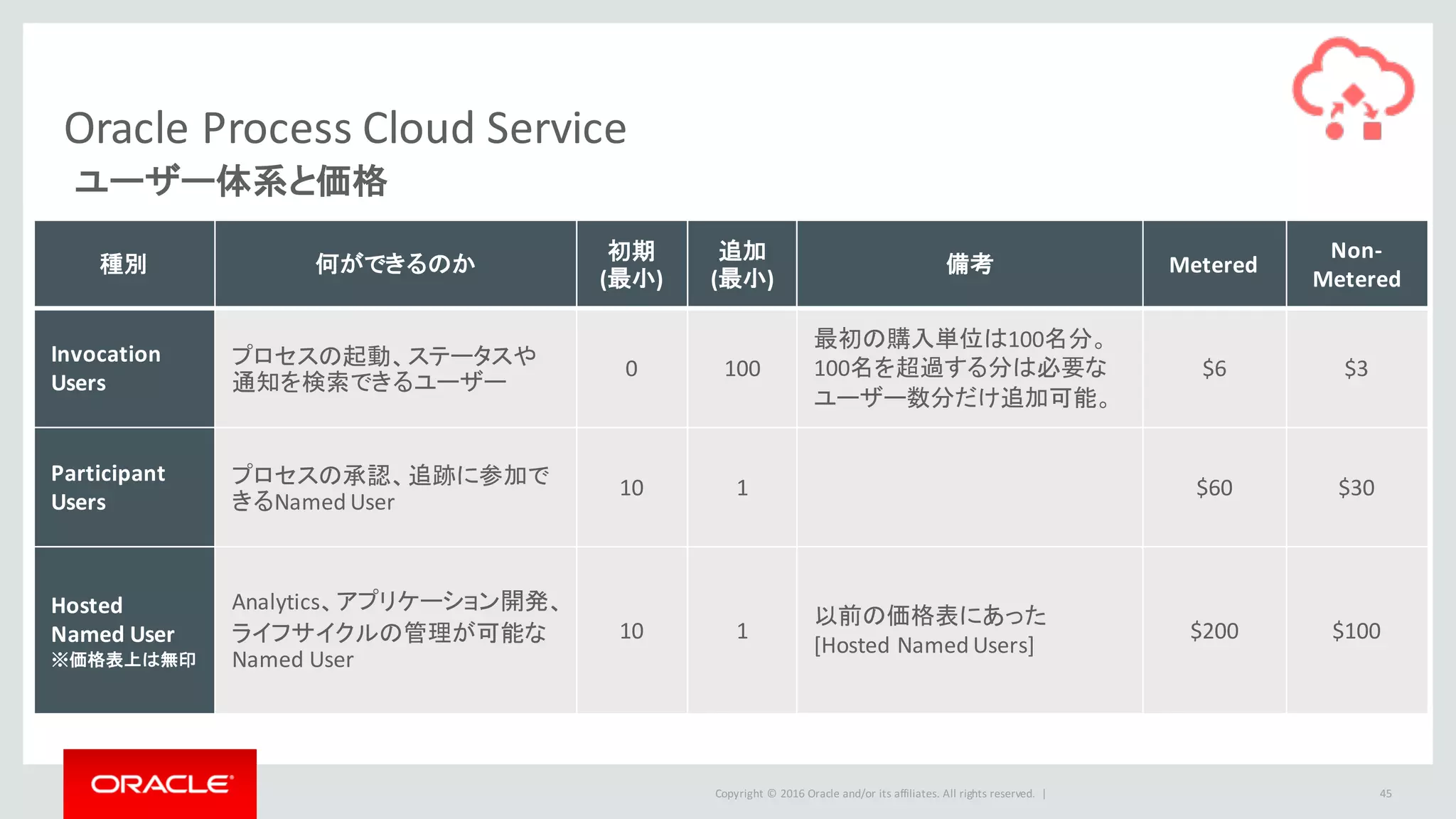The width and height of the screenshot is (1456, 819).
Task: Click the 'Metered' column header
Action: 1214,264
